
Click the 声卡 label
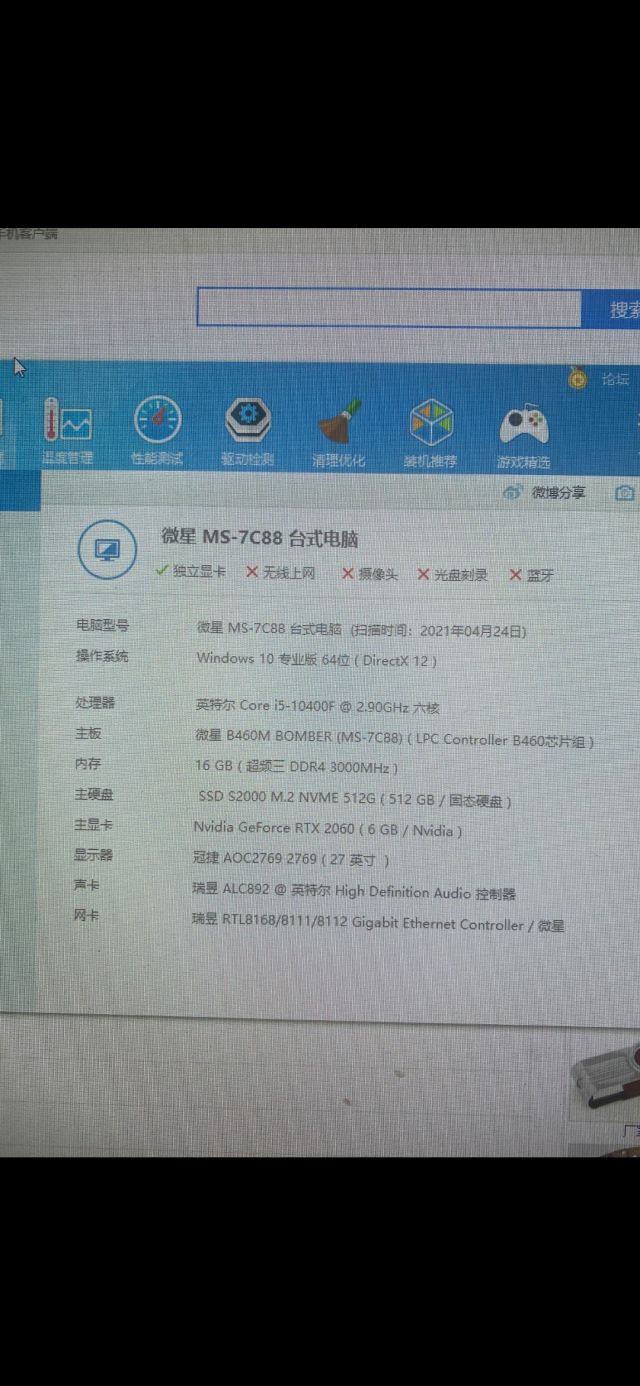tap(87, 885)
